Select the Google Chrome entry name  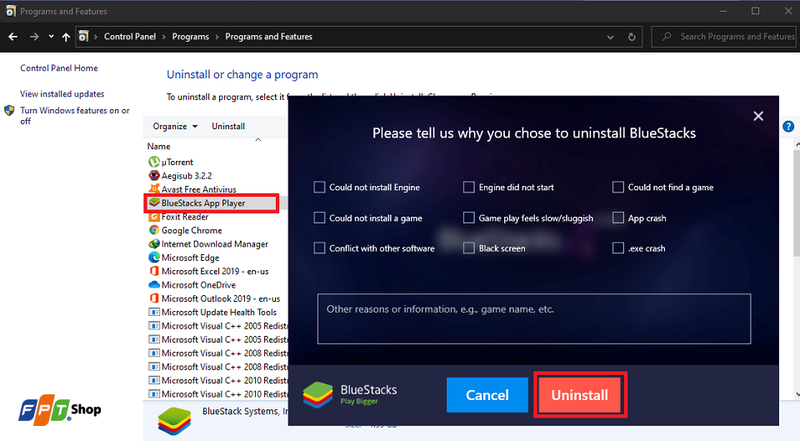[x=191, y=230]
